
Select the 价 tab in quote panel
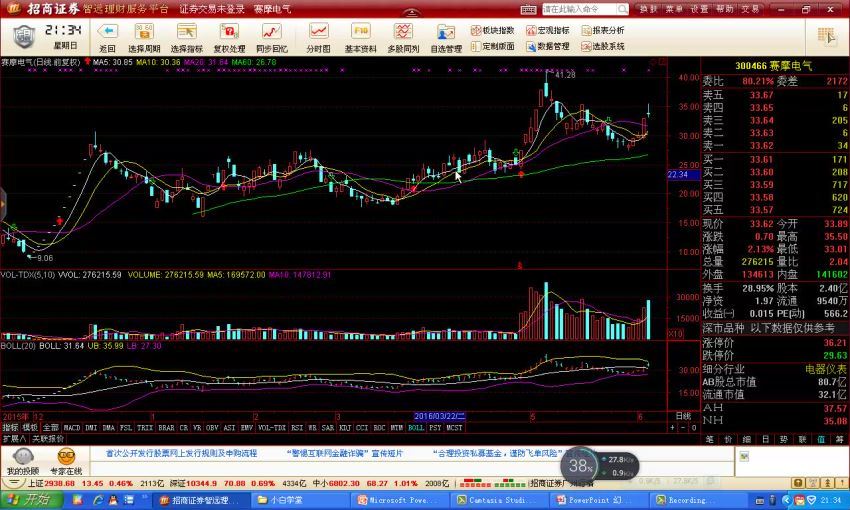[729, 440]
